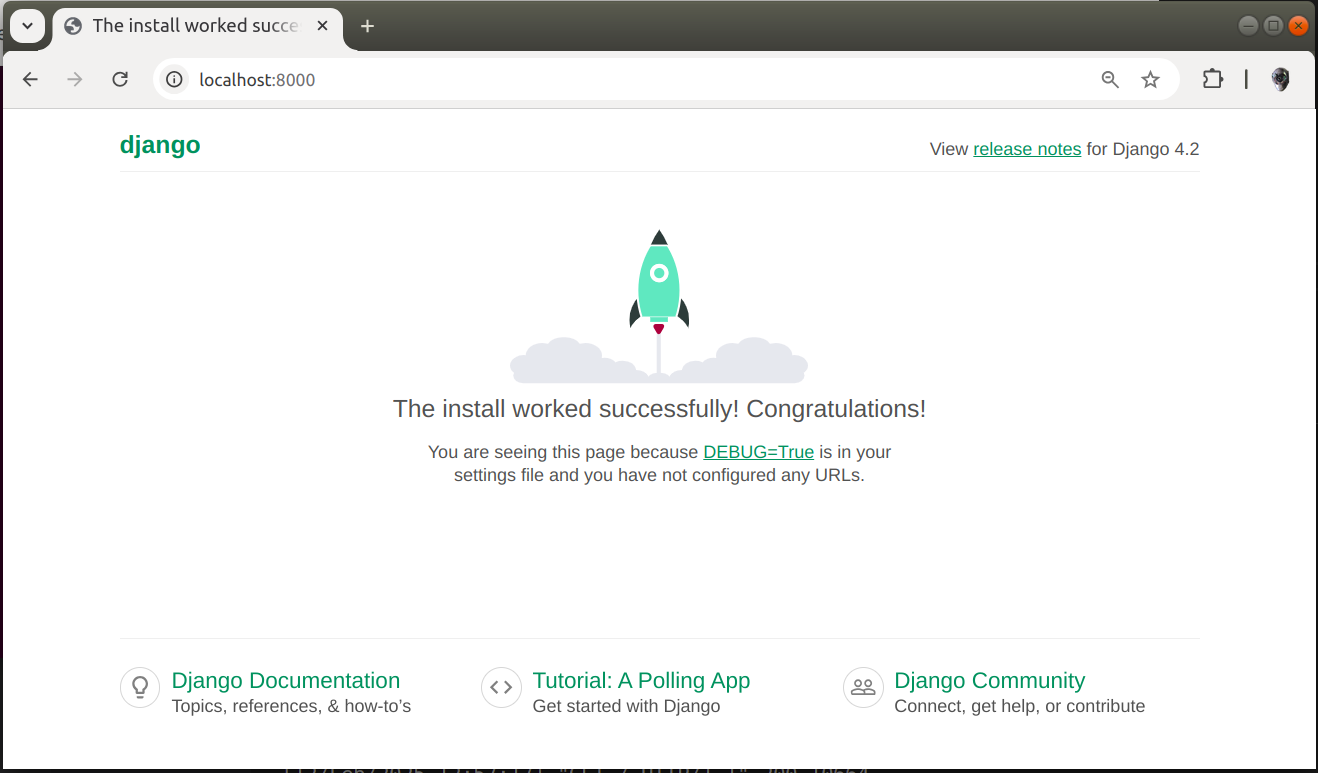This screenshot has height=773, width=1318.
Task: Click the 'The install worked successfully! Congratulations!' heading
Action: (x=659, y=409)
